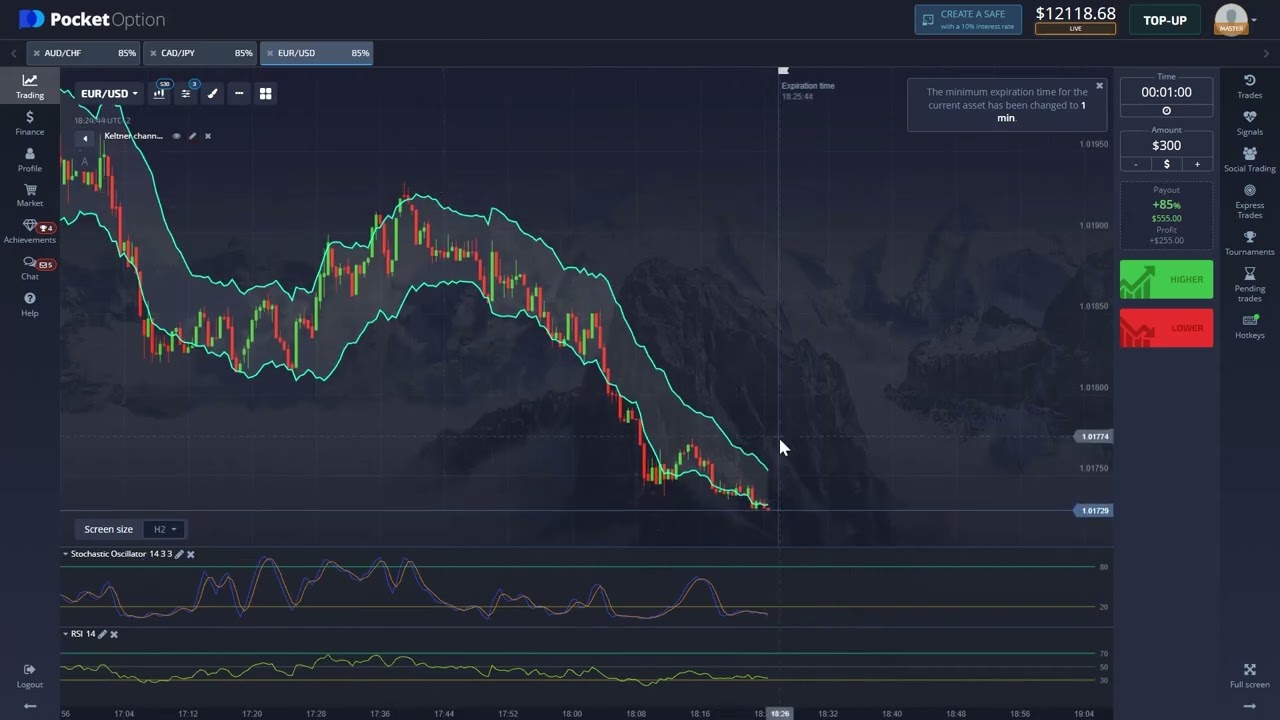Open multi-chart grid layout
Viewport: 1280px width, 720px height.
[266, 93]
